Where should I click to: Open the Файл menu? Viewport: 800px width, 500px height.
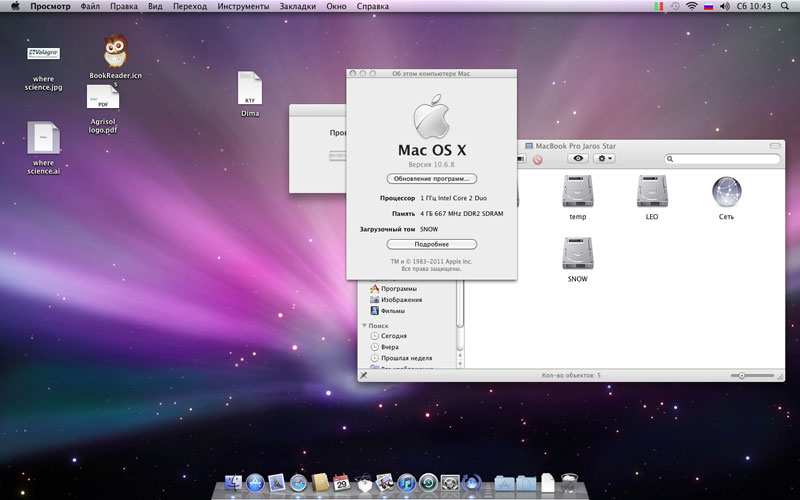(90, 6)
